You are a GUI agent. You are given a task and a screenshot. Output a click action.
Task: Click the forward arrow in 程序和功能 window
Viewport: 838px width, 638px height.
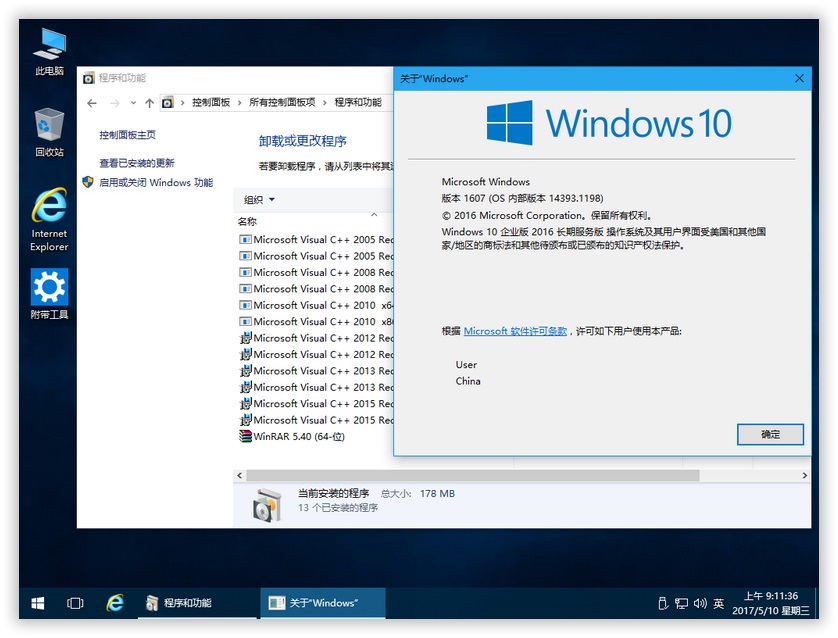114,103
